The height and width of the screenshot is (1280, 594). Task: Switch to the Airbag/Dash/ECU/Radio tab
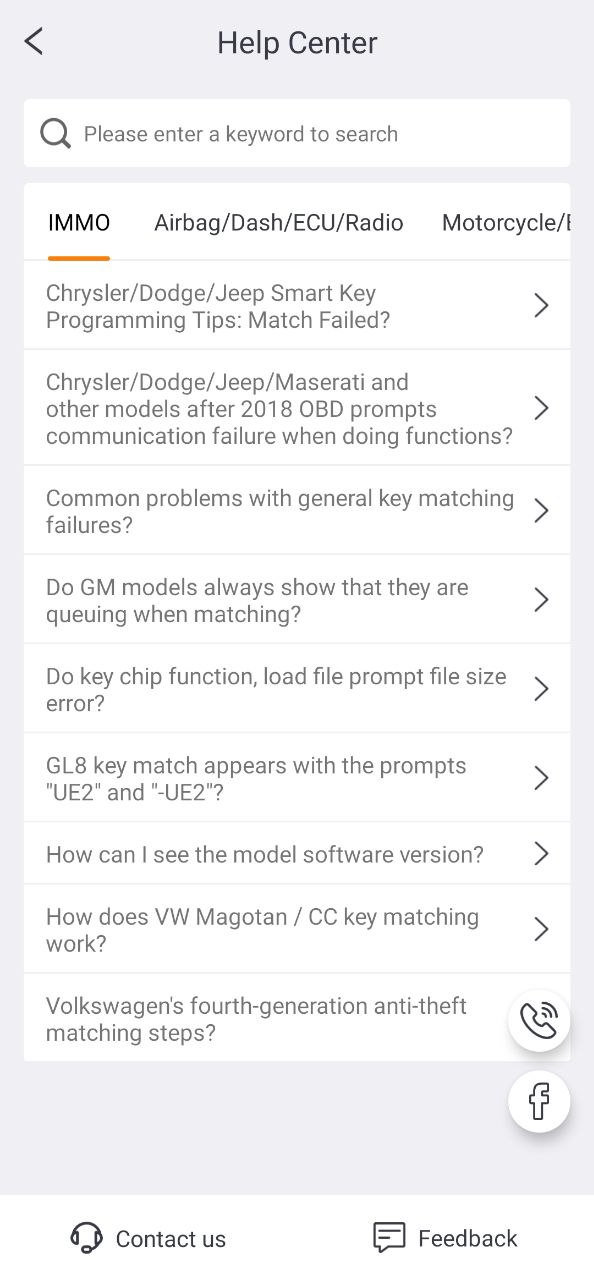[x=279, y=223]
